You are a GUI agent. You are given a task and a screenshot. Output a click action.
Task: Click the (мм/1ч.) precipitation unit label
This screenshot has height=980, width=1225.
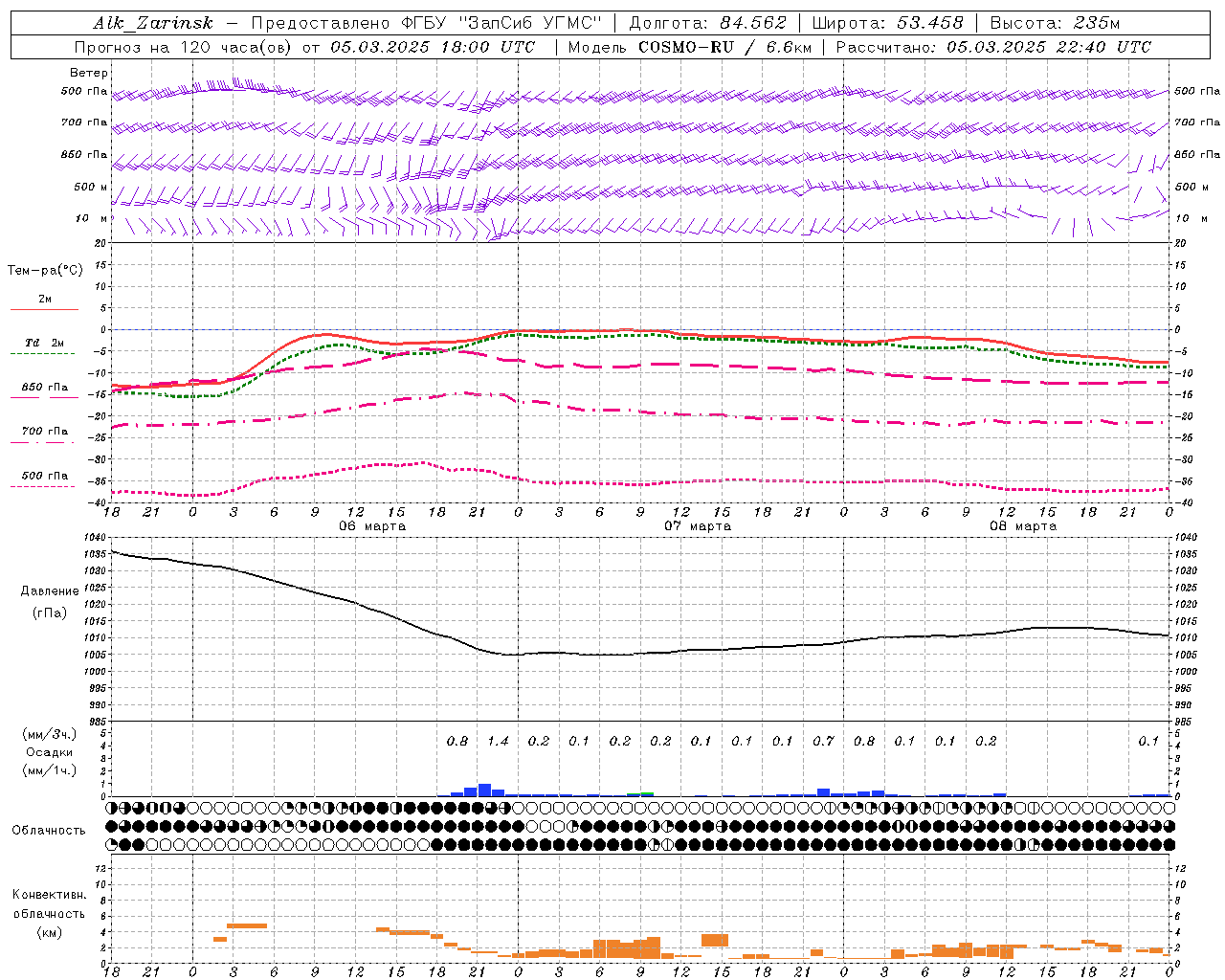click(x=50, y=770)
